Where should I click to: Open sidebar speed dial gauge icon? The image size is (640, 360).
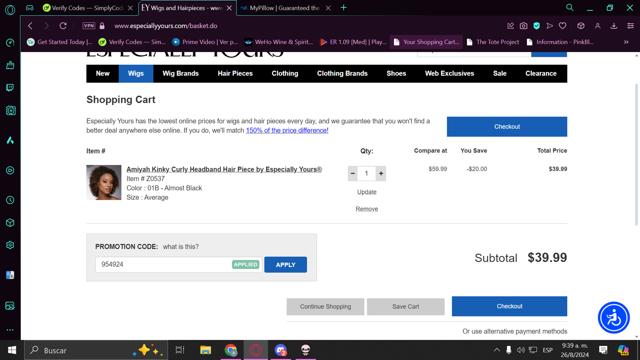point(10,43)
